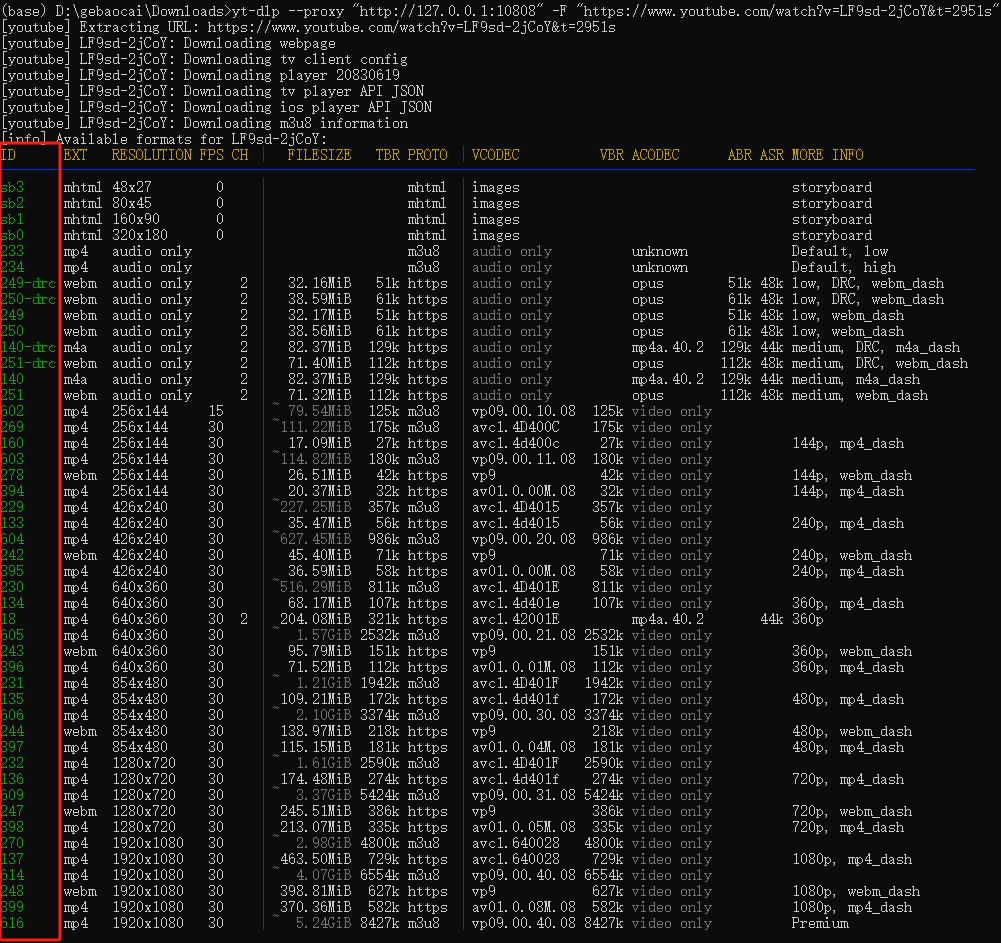Image resolution: width=1001 pixels, height=943 pixels.
Task: Click the Premium label in the MORE INFO column
Action: (820, 923)
